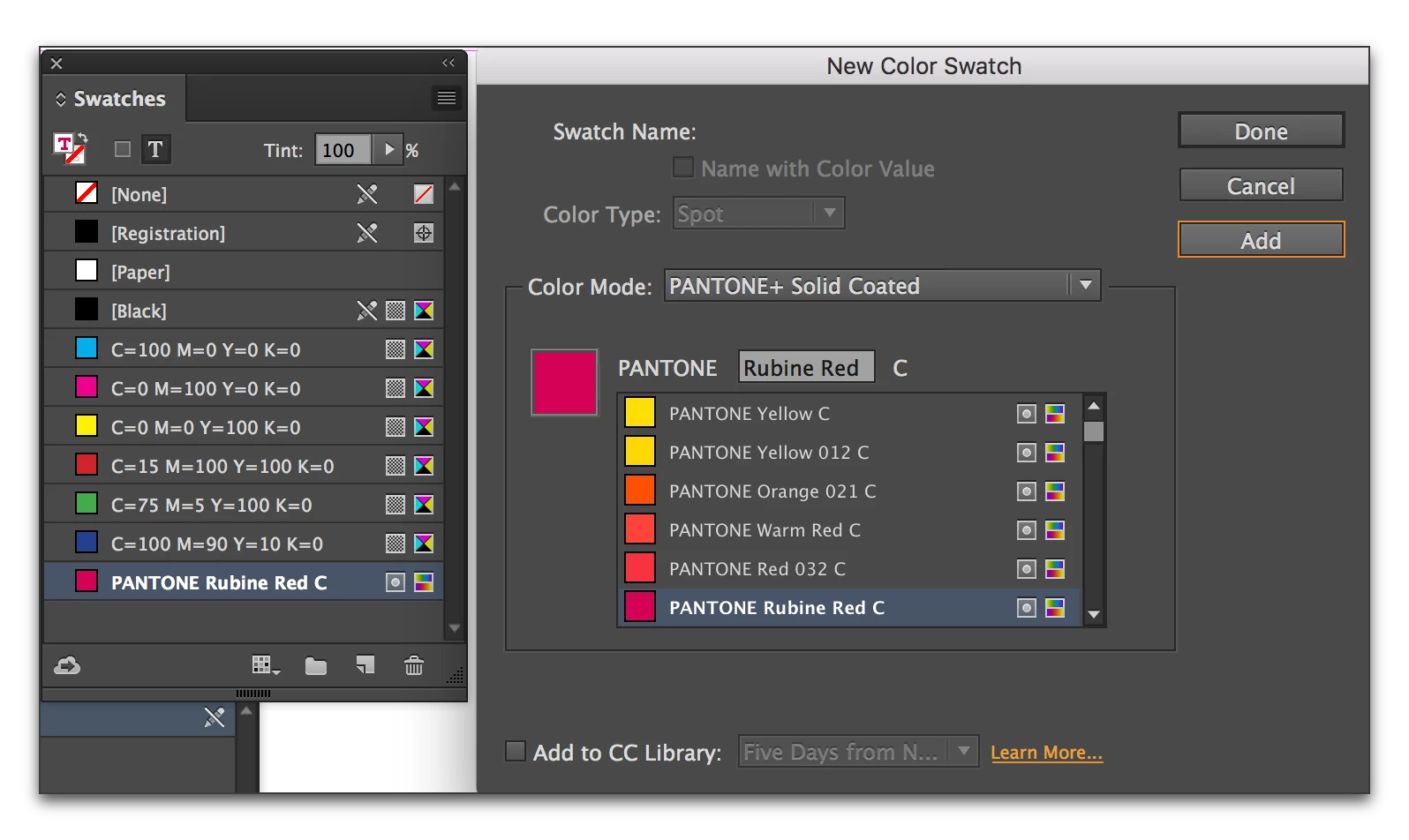The width and height of the screenshot is (1409, 840).
Task: Select swatch C=100 M=0 Y=0 K=0
Action: 244,349
